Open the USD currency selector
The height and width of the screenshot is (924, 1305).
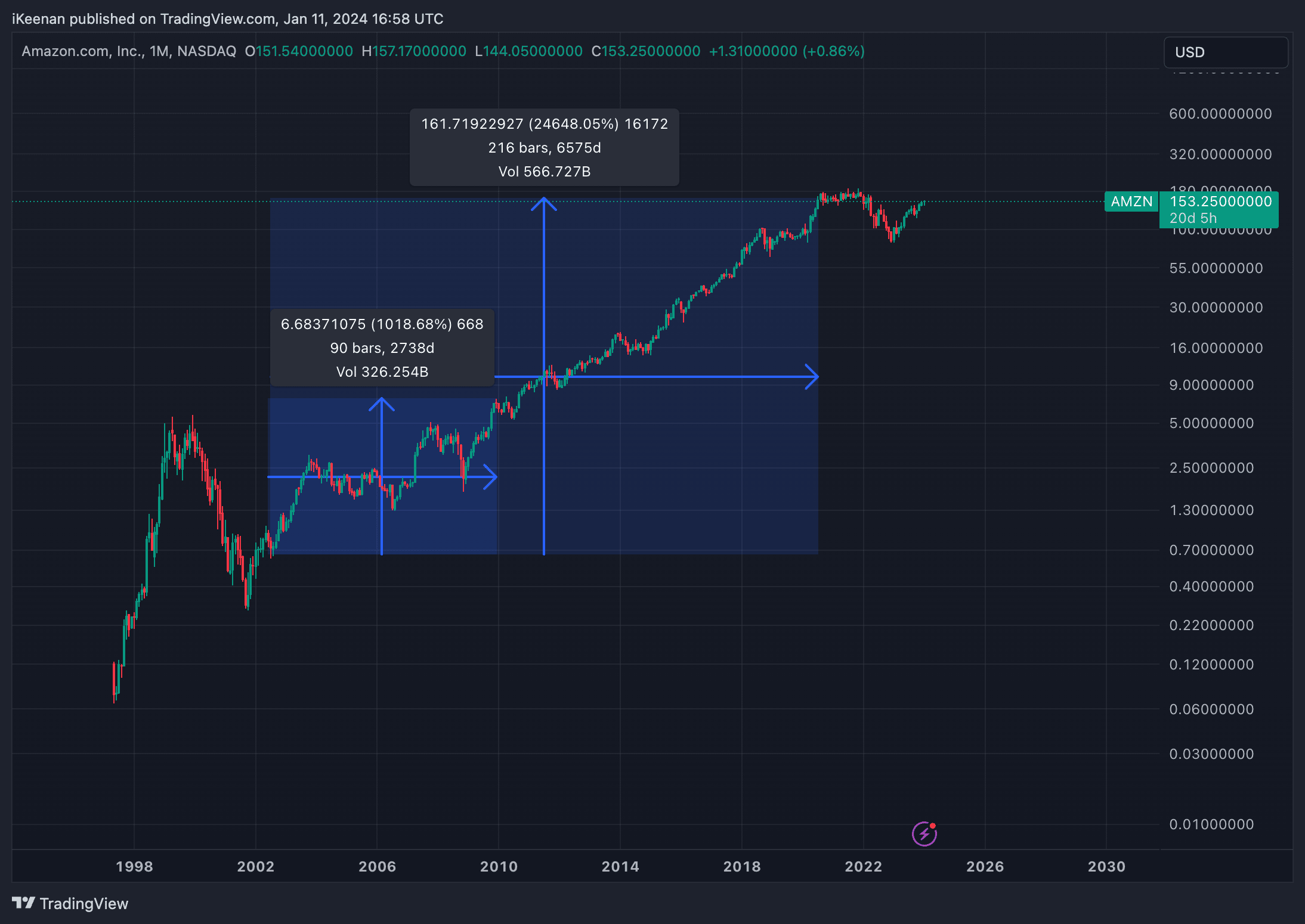pos(1226,52)
